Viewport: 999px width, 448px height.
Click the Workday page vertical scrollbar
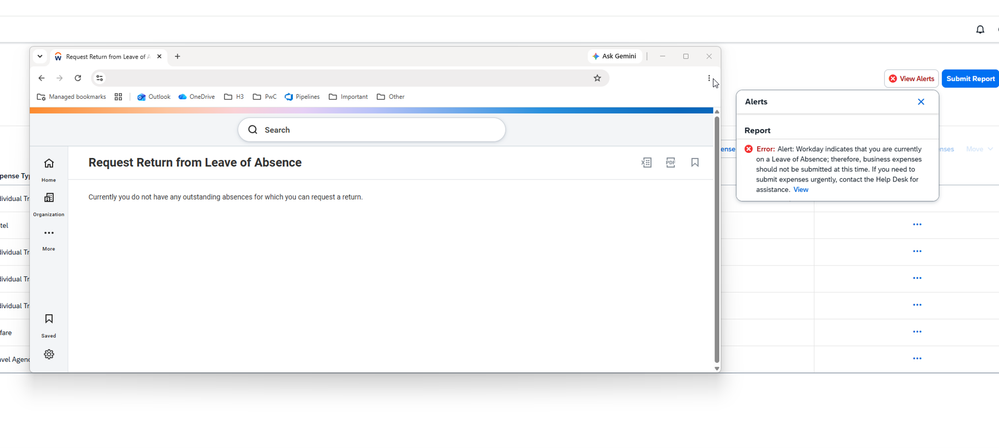717,239
